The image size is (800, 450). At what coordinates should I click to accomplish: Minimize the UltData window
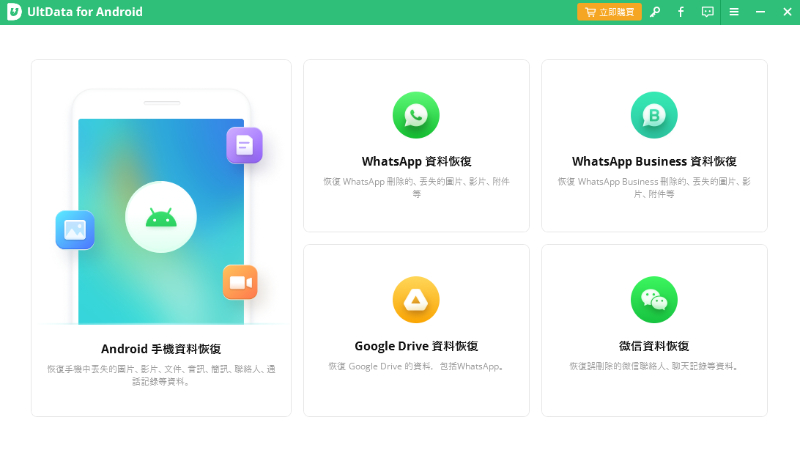[760, 12]
